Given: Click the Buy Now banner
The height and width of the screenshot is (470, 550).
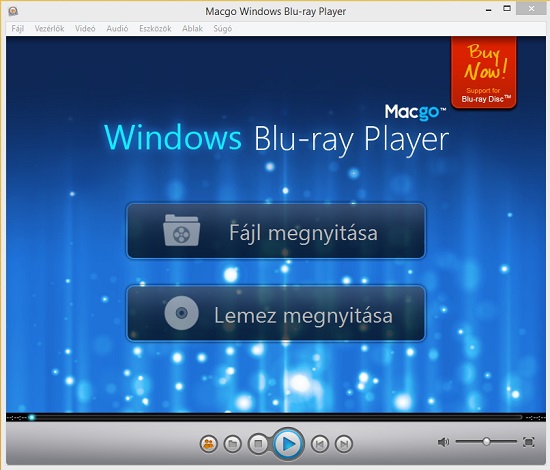Looking at the screenshot, I should 484,72.
